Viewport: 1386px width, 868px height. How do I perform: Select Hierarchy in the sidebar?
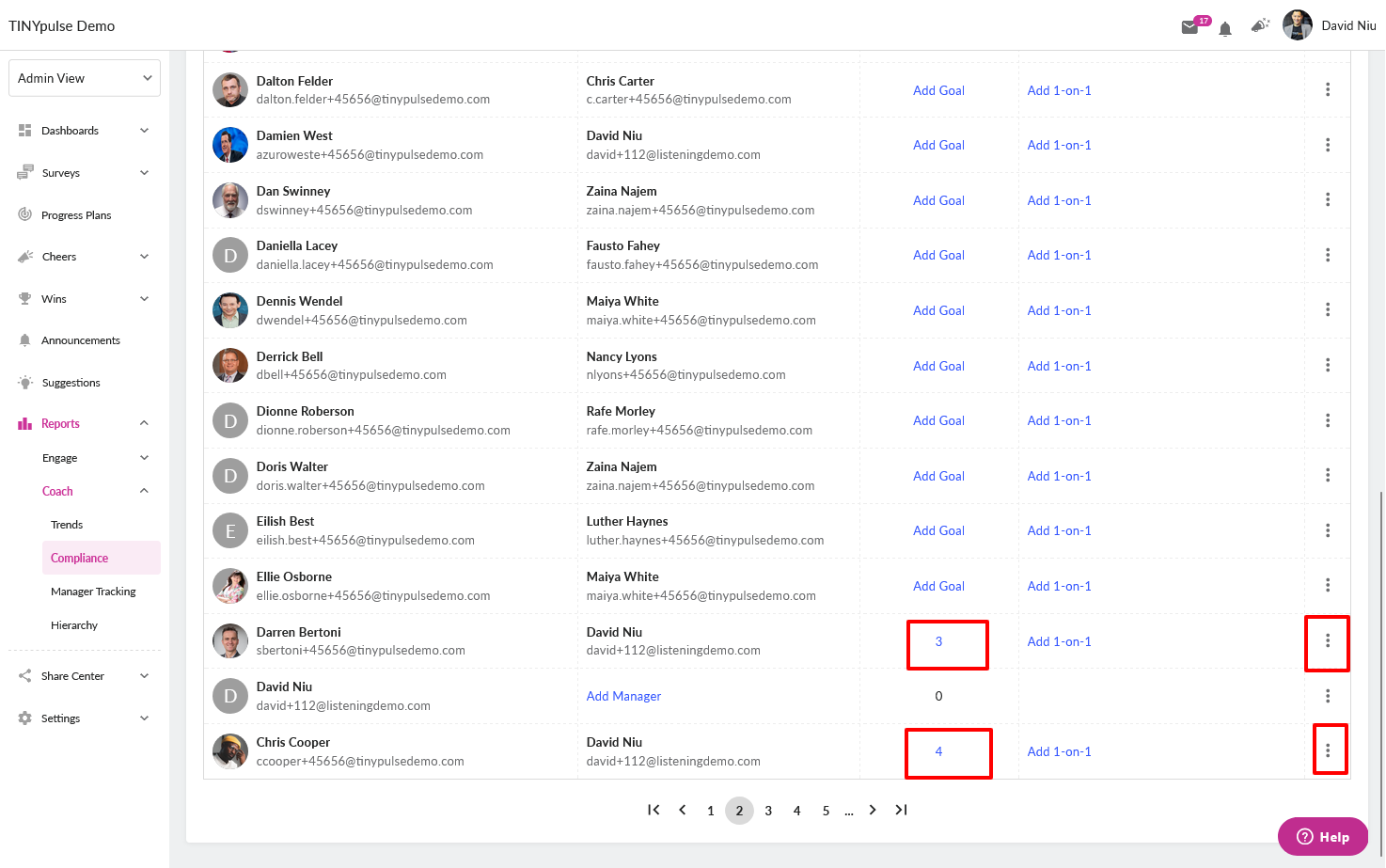point(74,625)
